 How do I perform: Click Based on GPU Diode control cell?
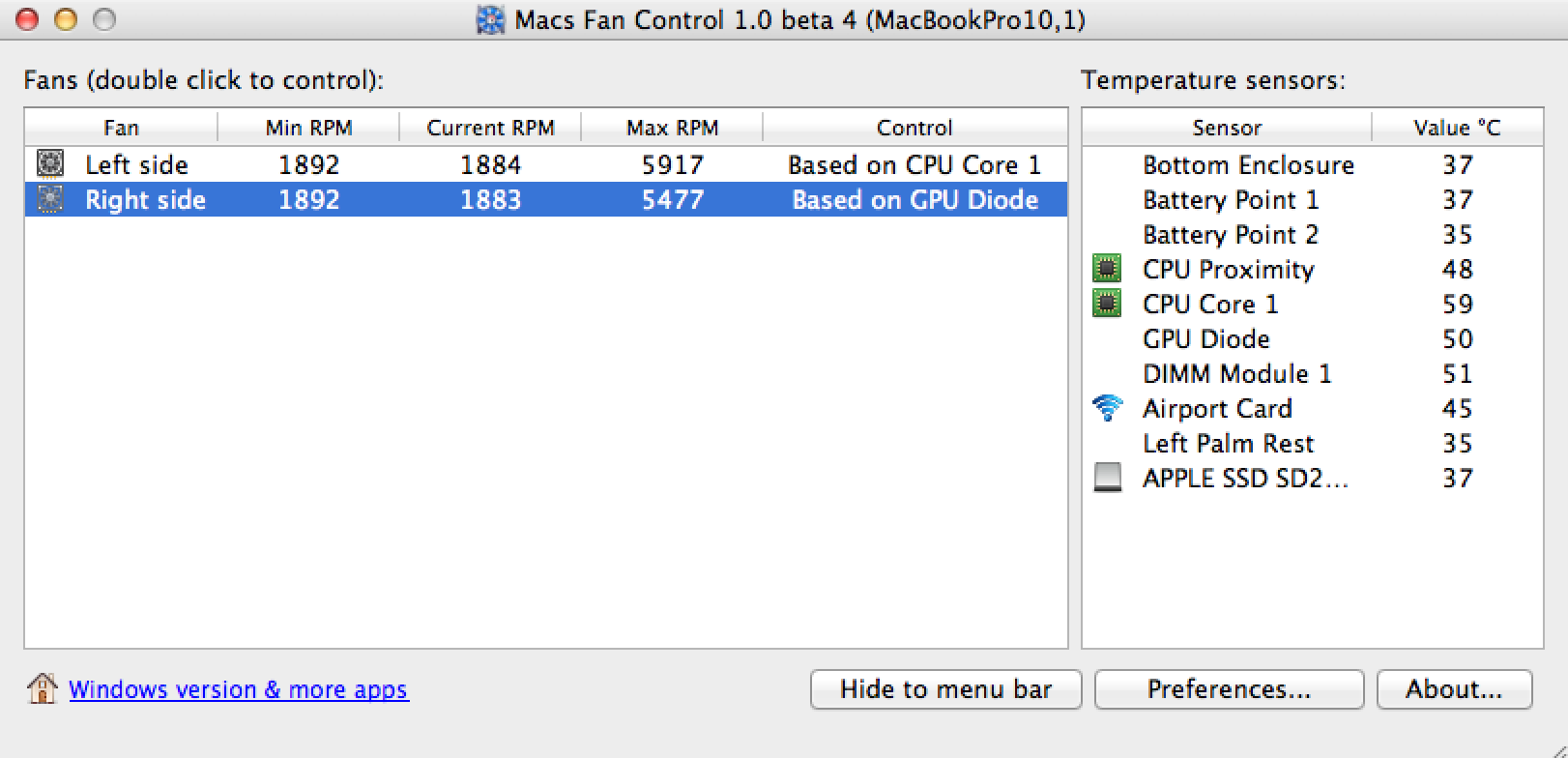915,200
